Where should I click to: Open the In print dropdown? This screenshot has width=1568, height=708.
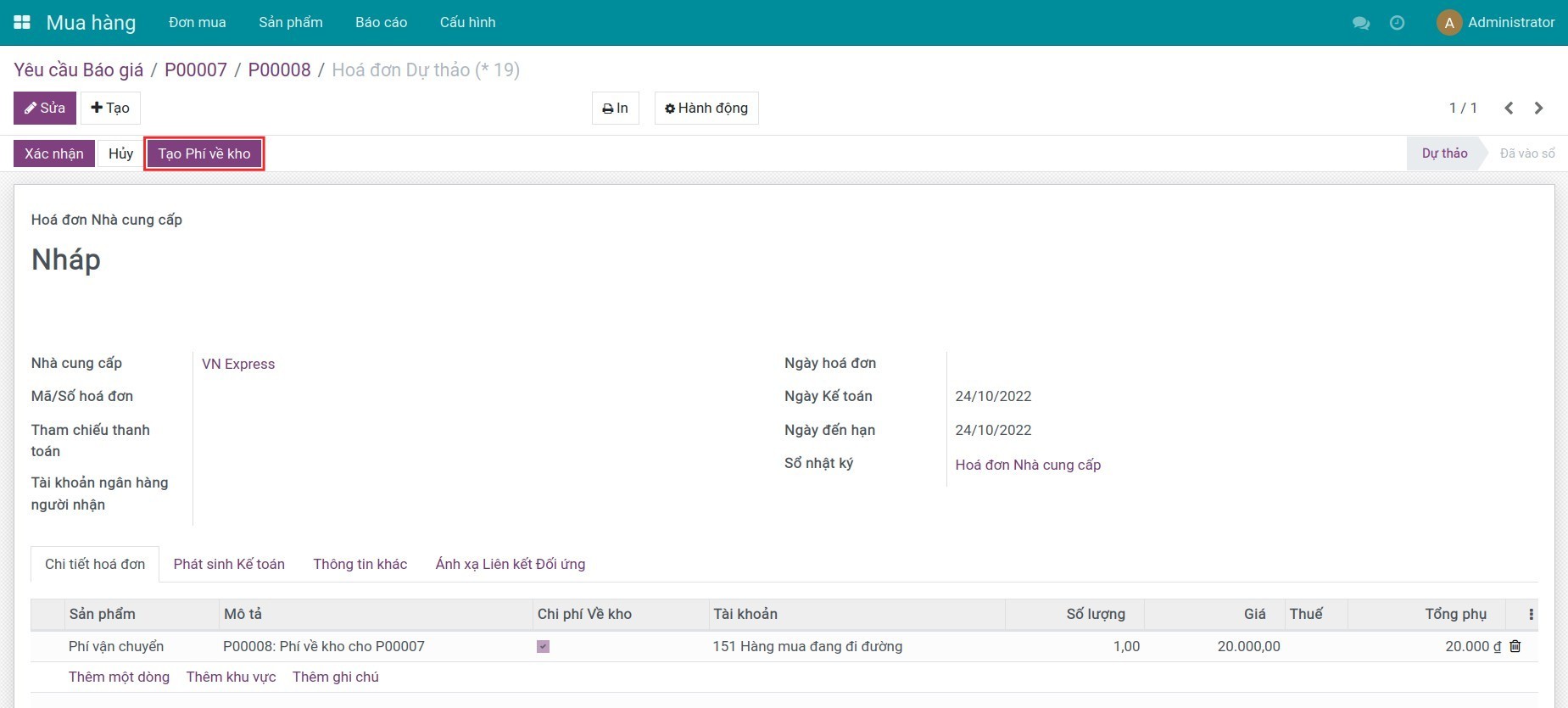pyautogui.click(x=616, y=108)
